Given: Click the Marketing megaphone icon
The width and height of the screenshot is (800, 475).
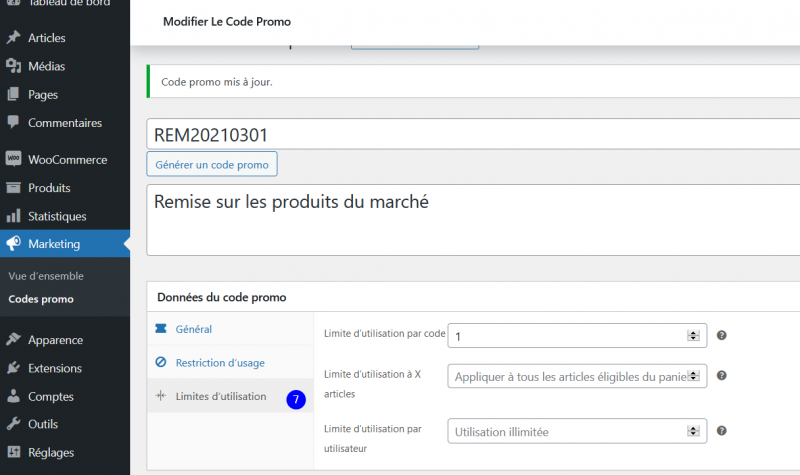Looking at the screenshot, I should [x=14, y=243].
